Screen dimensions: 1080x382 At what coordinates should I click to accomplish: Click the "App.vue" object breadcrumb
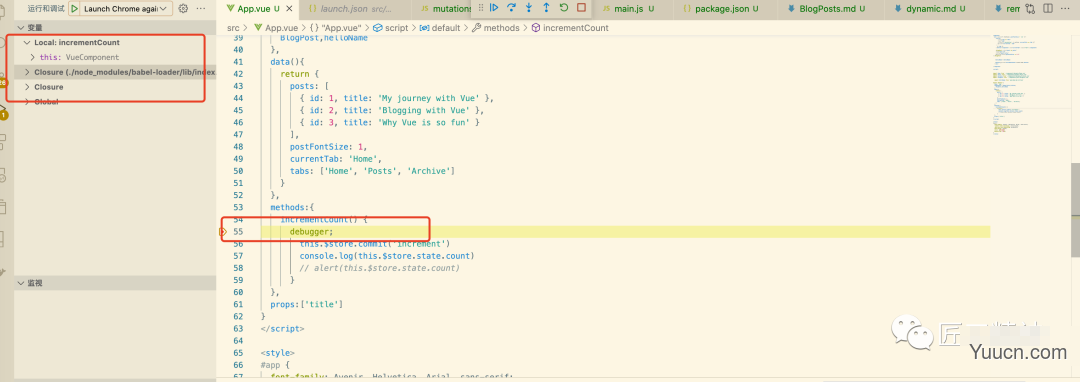point(335,28)
